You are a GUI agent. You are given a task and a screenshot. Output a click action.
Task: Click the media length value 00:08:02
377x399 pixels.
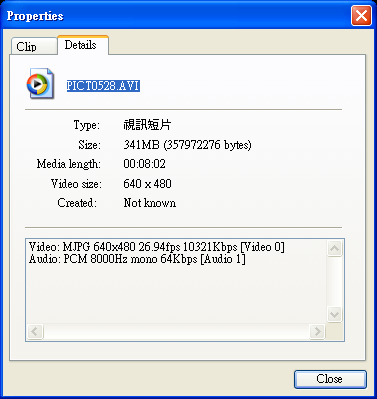coord(144,164)
